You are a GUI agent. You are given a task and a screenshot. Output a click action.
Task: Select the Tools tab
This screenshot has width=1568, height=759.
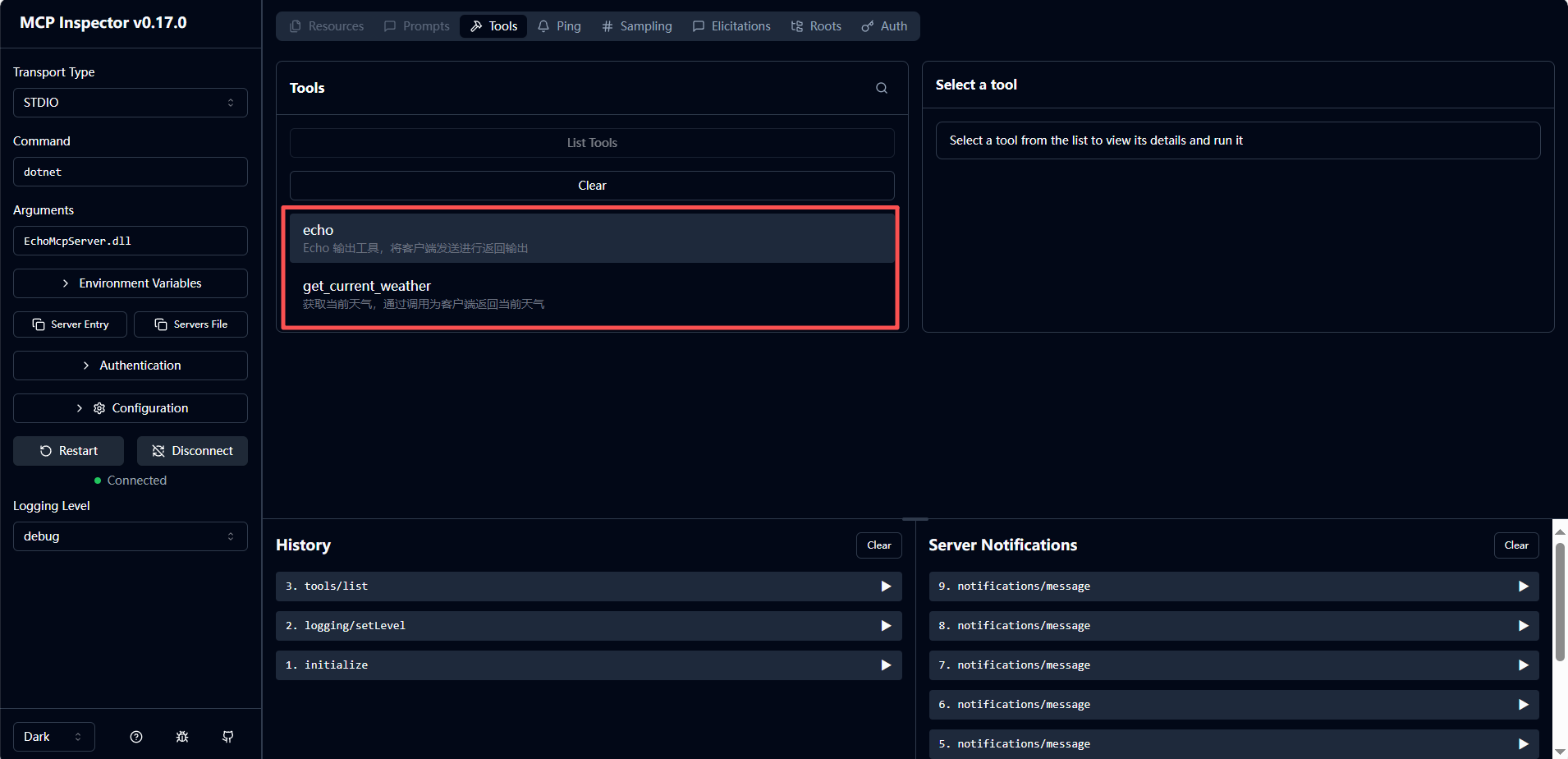(x=493, y=26)
